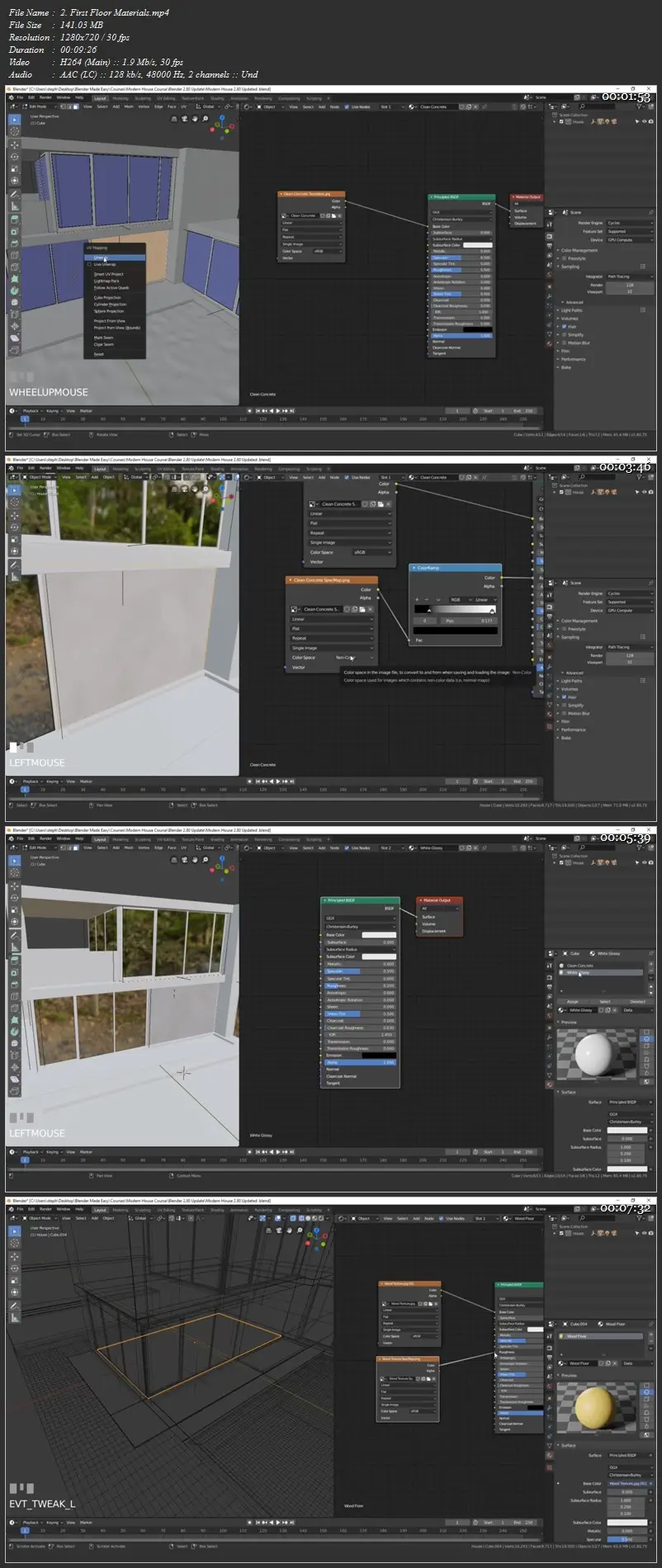Select the Cursor tool in the 00:01:53 frame
This screenshot has height=1568, width=662.
click(14, 132)
